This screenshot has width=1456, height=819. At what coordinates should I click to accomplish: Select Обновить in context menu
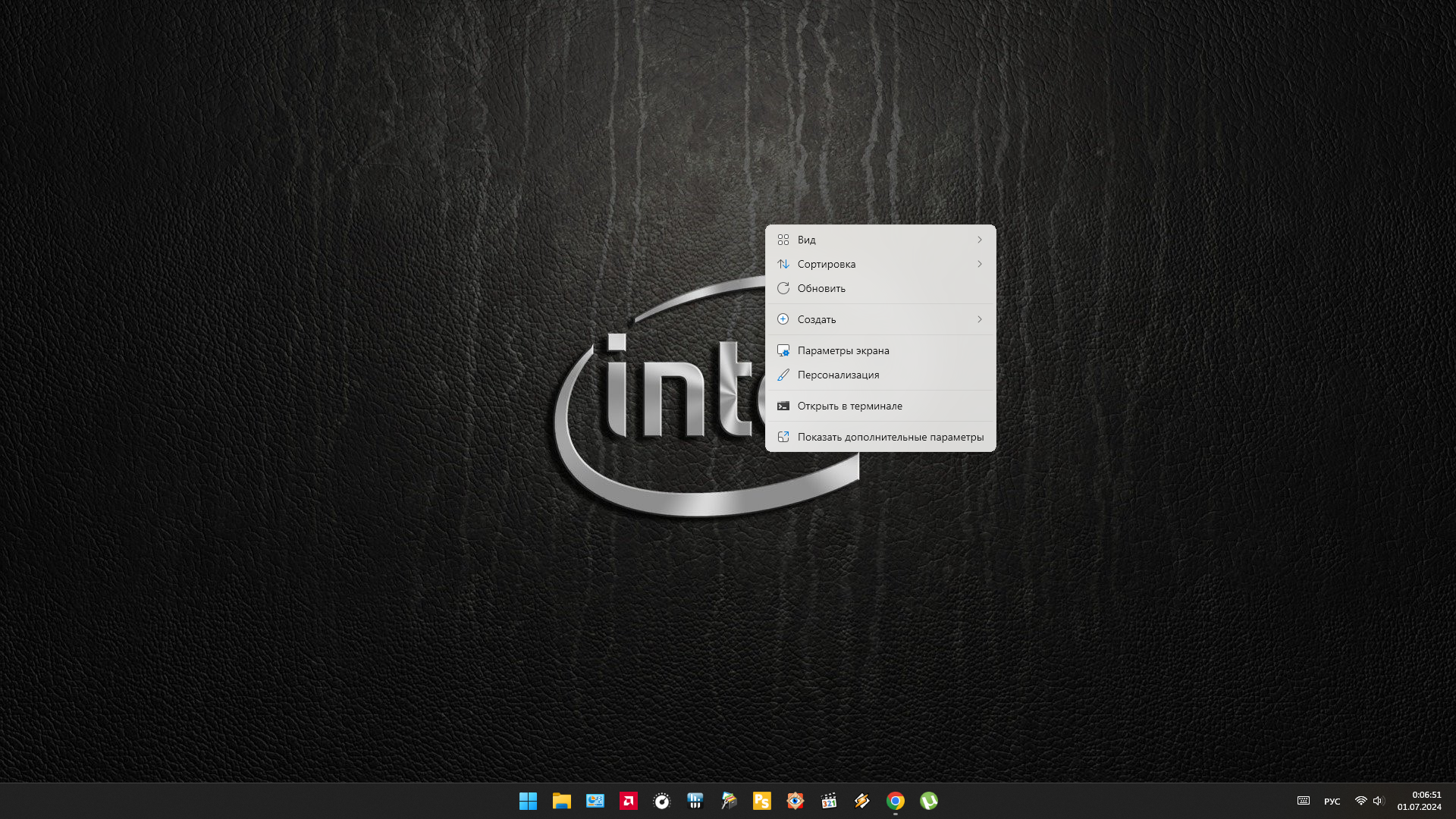pos(821,288)
